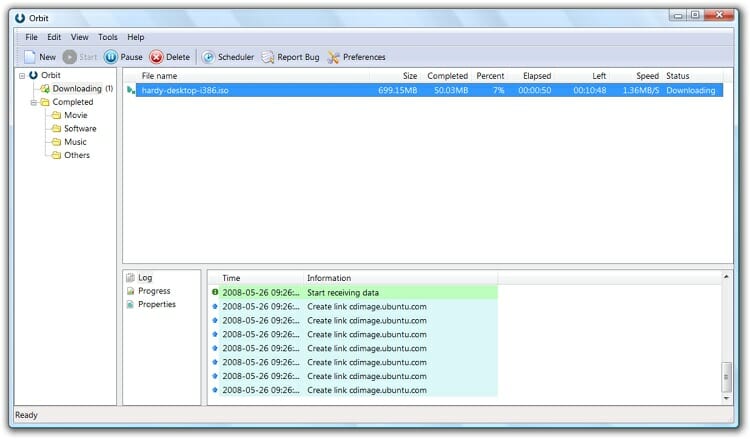Click the Log panel icon
The height and width of the screenshot is (439, 750).
[130, 277]
